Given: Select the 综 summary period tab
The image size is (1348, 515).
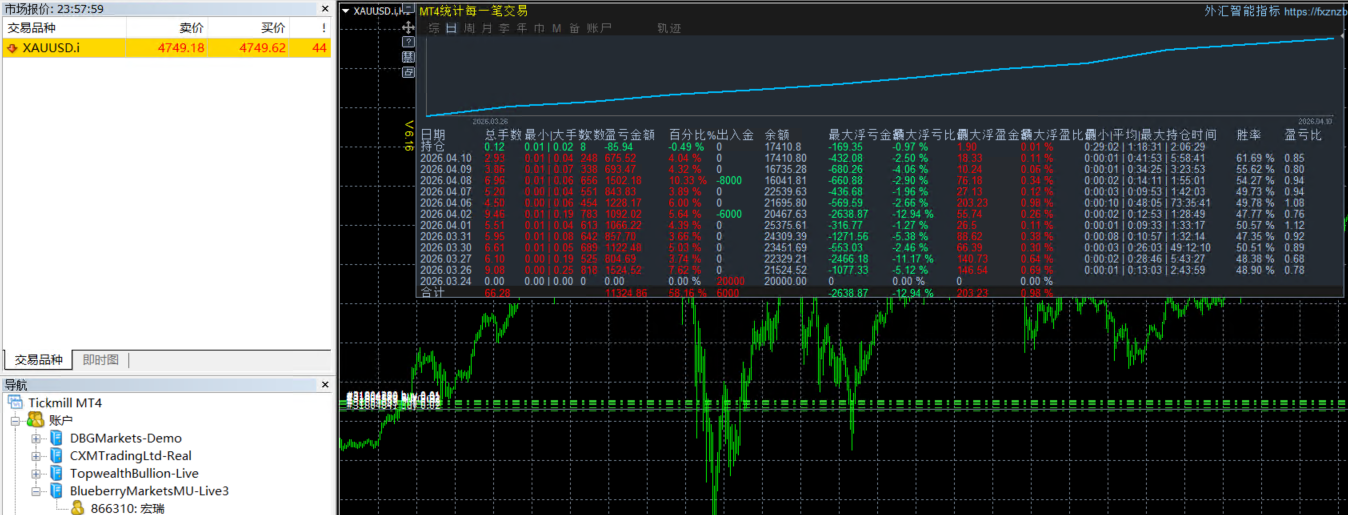Looking at the screenshot, I should [x=434, y=28].
